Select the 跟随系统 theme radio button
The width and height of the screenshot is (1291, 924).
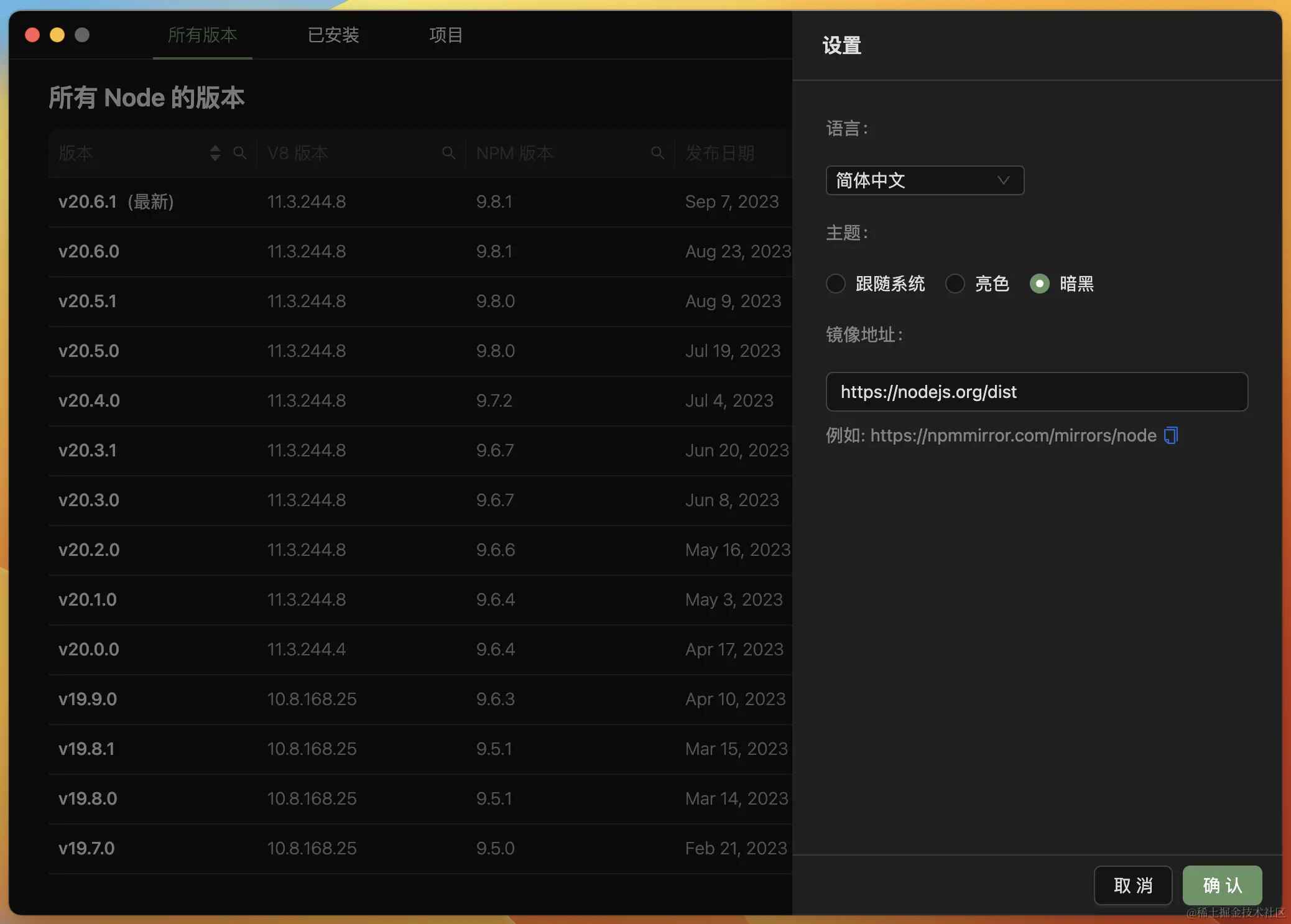[836, 284]
